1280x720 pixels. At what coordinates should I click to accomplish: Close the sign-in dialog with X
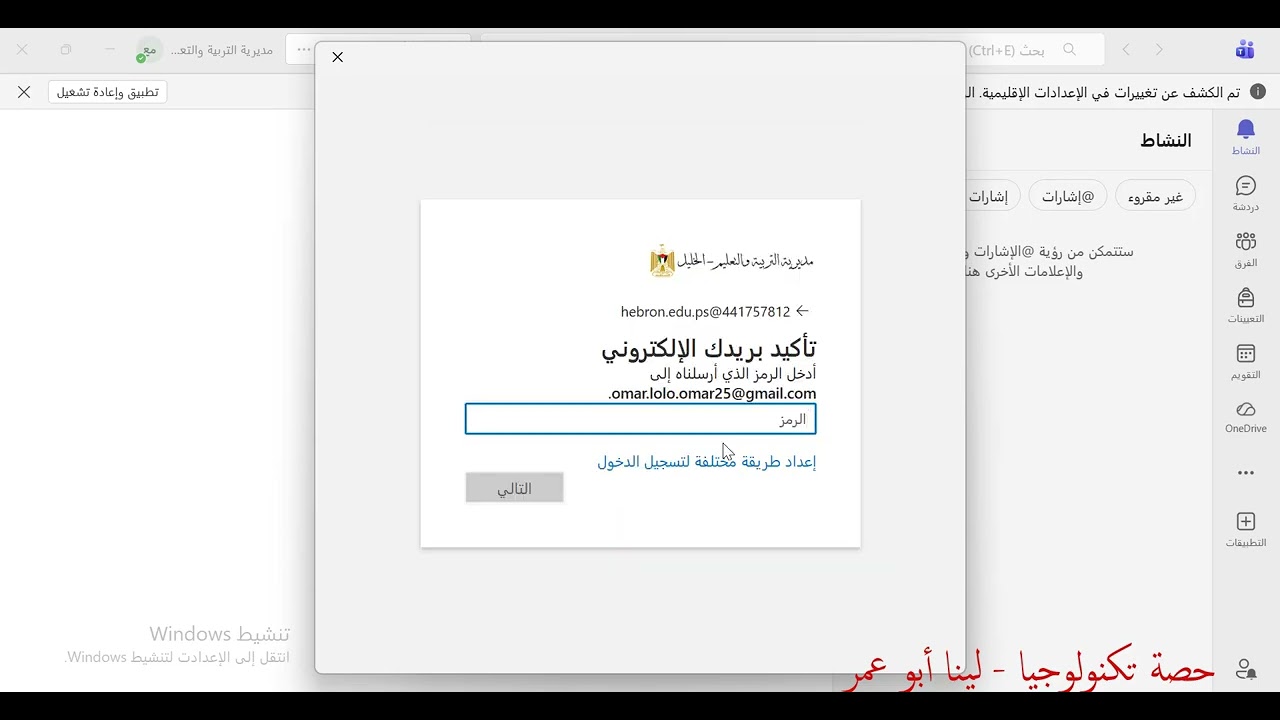[x=338, y=57]
